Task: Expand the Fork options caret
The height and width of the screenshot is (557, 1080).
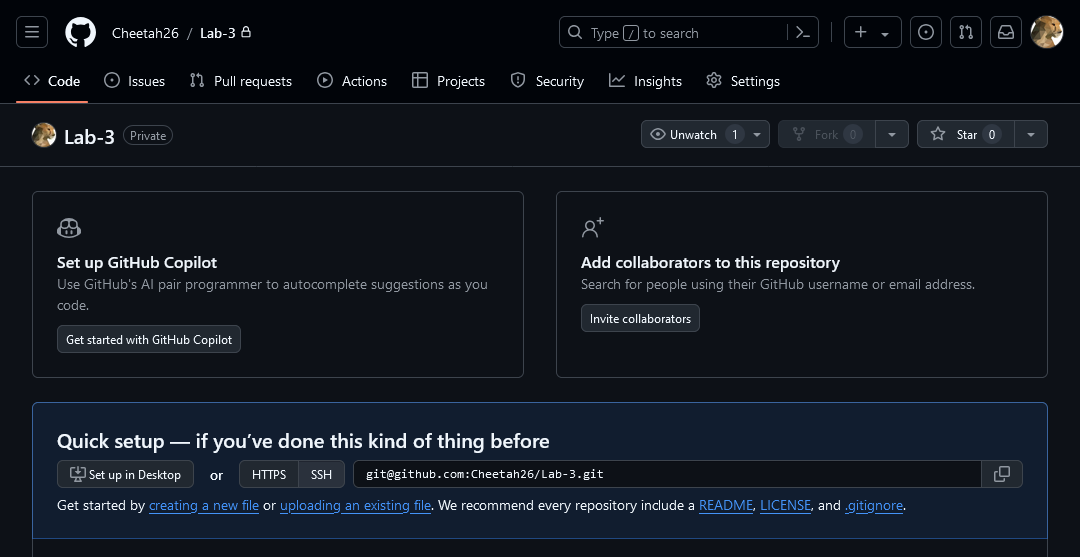Action: tap(892, 134)
